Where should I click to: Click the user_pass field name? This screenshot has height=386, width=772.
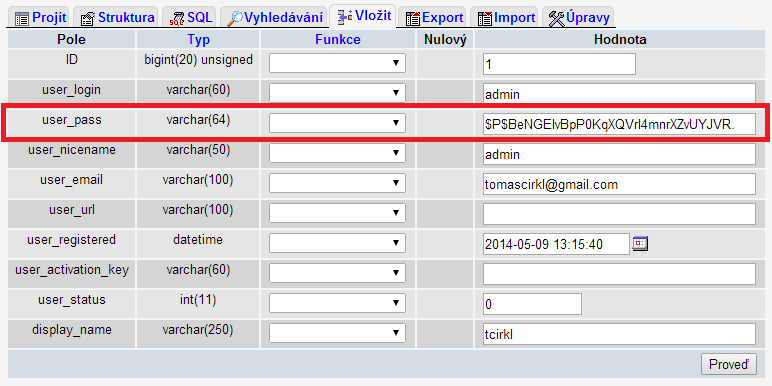point(71,120)
